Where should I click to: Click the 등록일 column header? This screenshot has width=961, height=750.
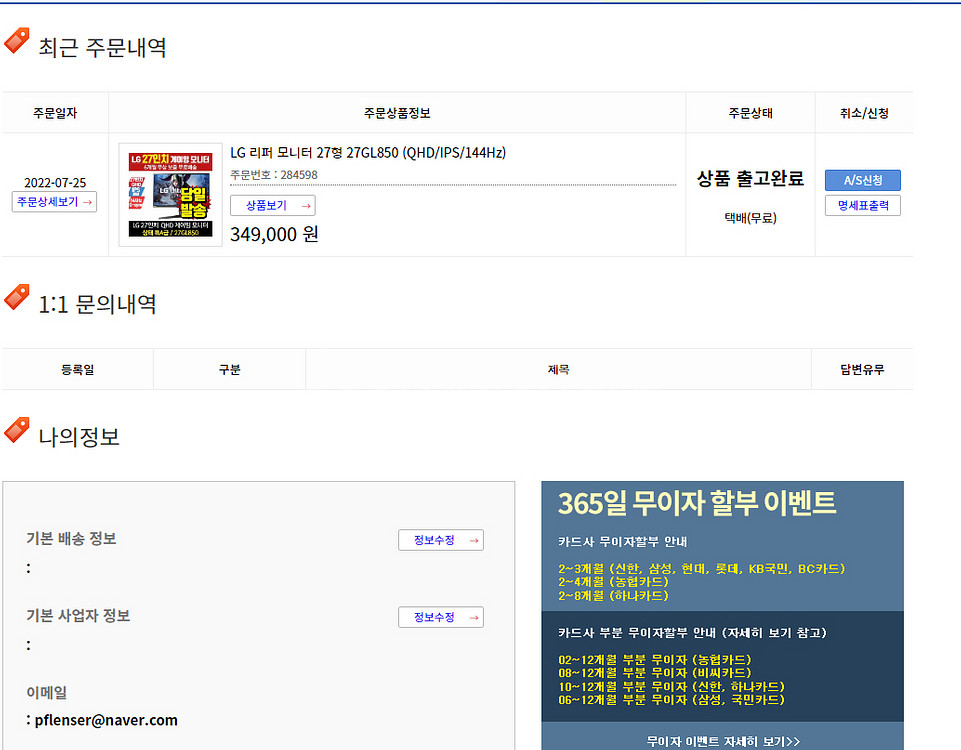78,369
